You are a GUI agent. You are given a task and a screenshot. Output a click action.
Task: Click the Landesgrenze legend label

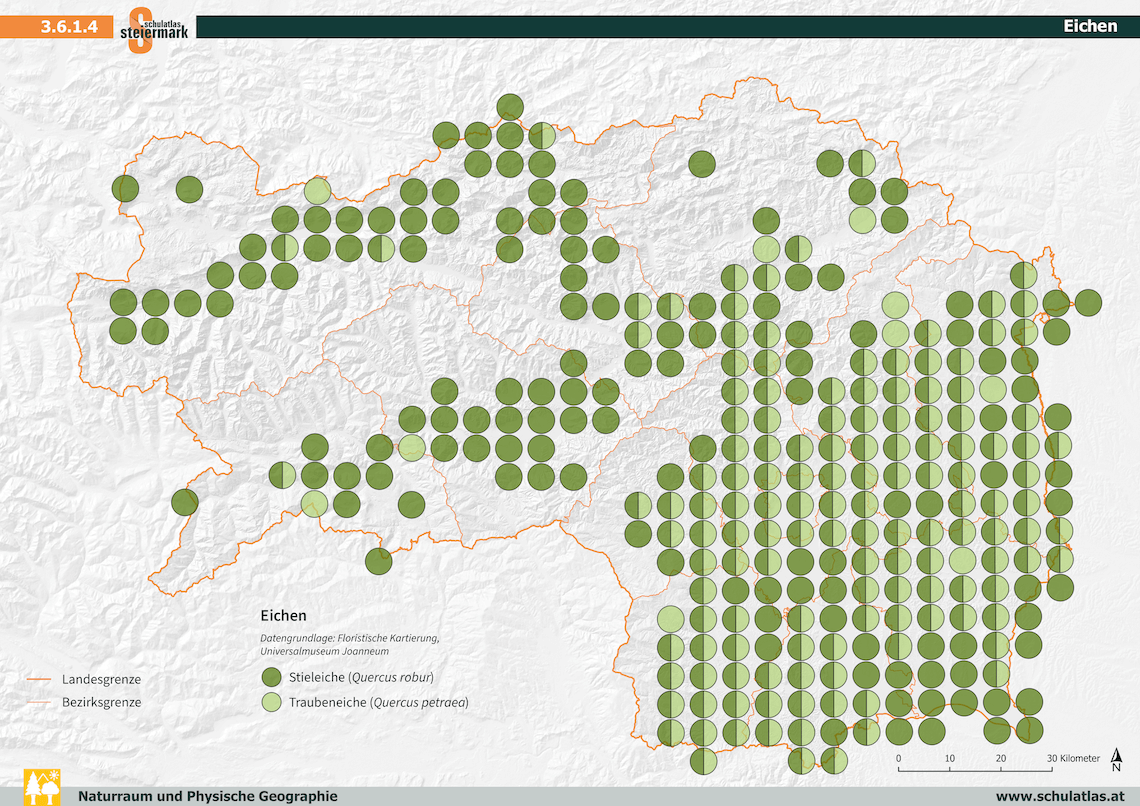pyautogui.click(x=101, y=679)
